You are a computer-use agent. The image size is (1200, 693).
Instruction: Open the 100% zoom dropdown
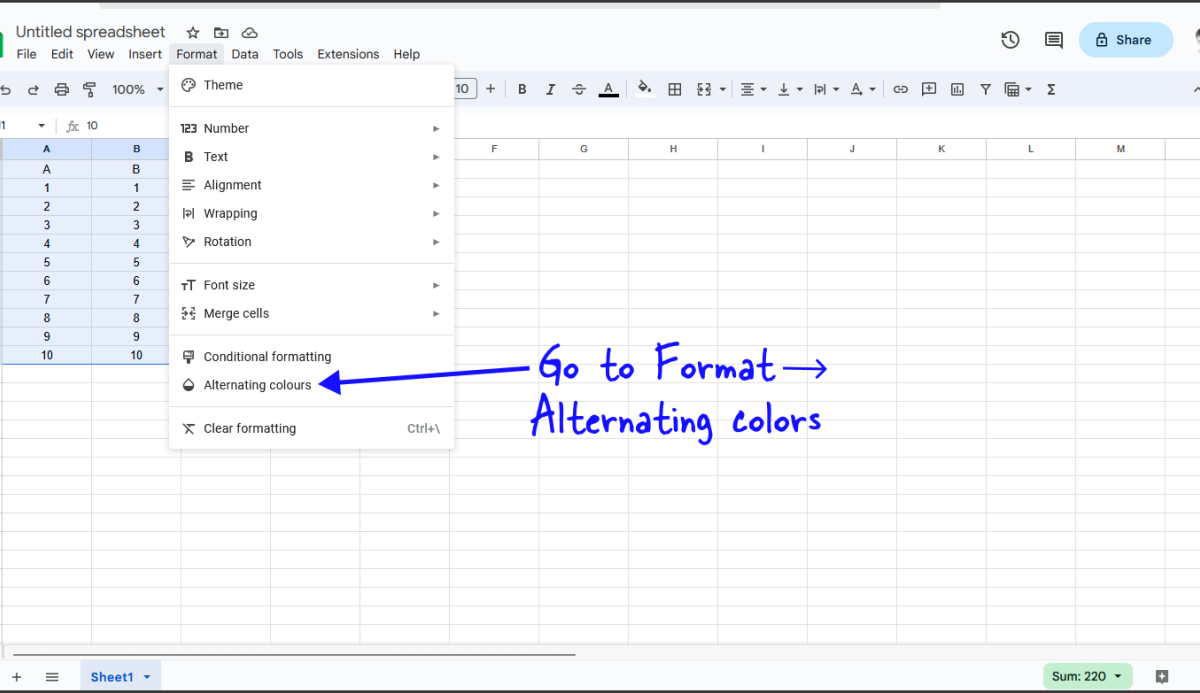[x=137, y=89]
